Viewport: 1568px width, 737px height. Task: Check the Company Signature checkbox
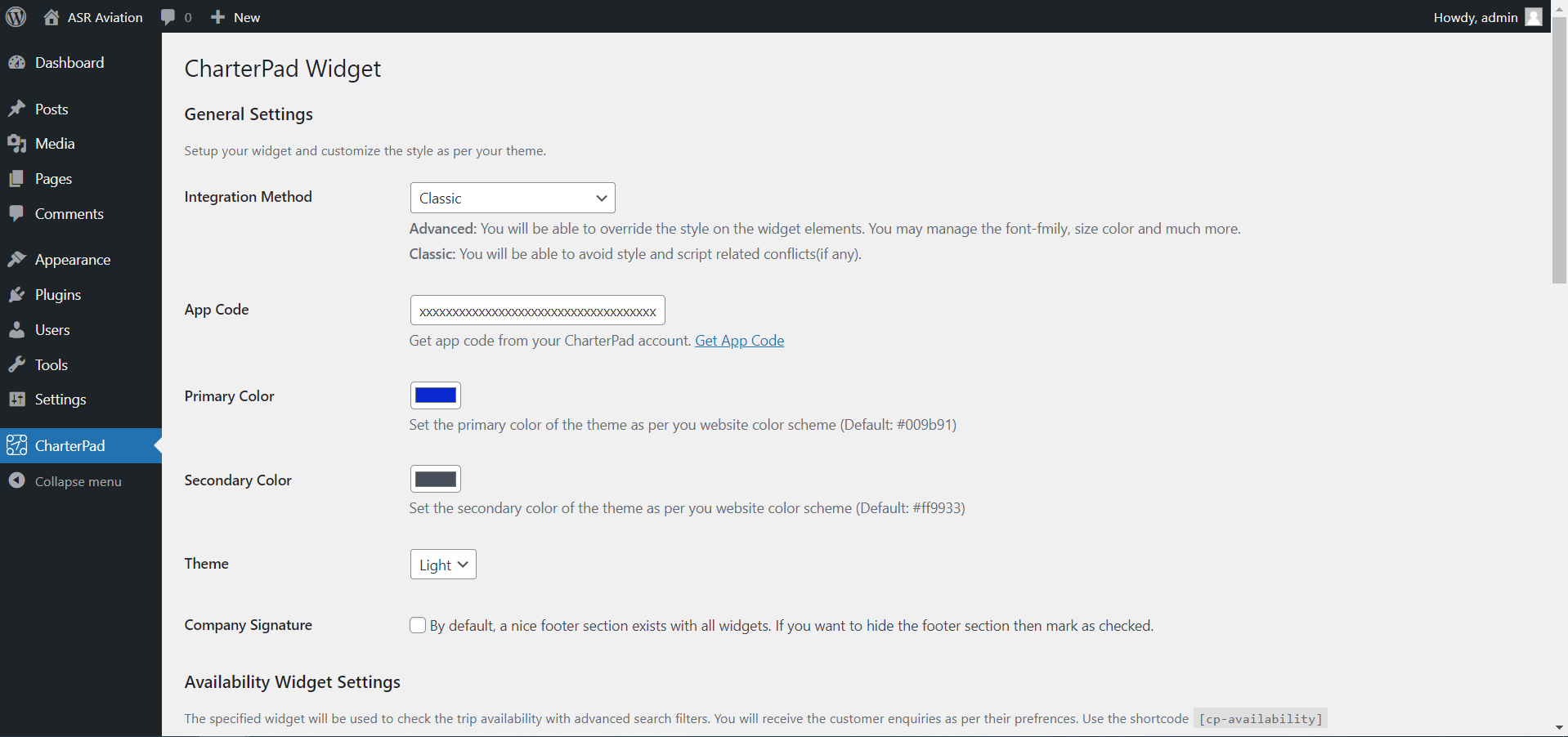coord(418,626)
